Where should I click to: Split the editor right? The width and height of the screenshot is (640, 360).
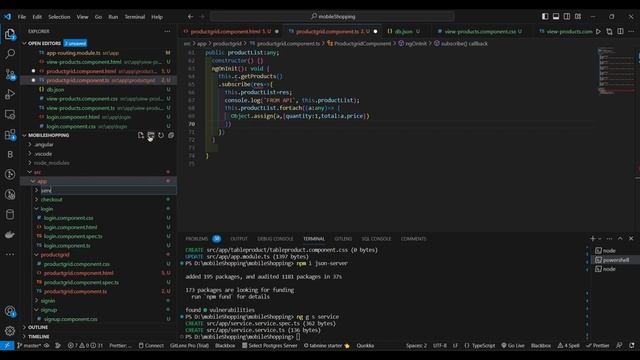(x=620, y=31)
